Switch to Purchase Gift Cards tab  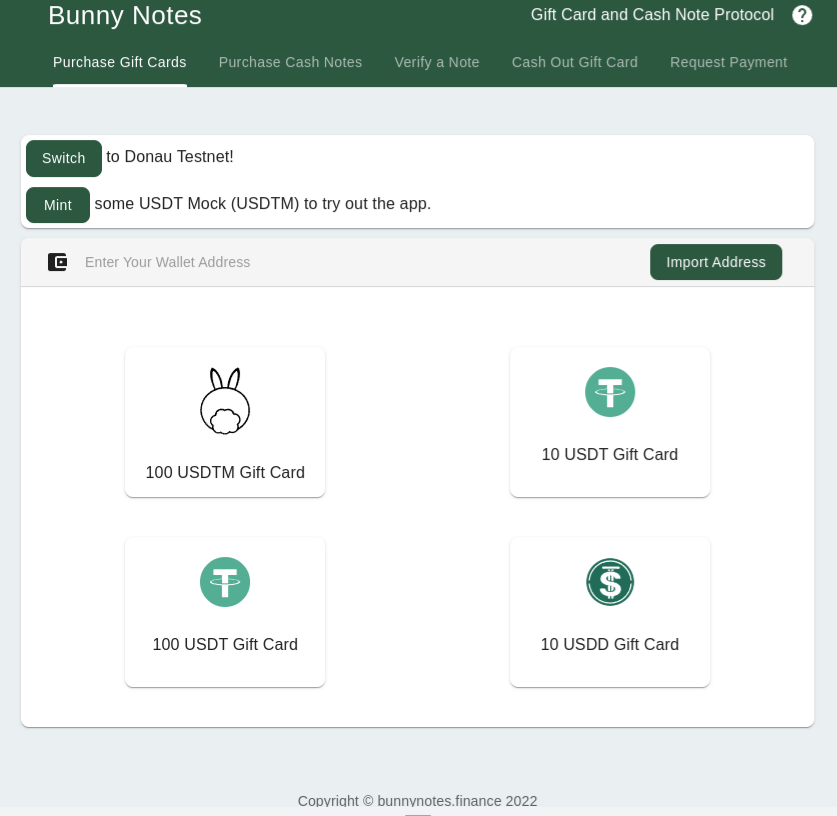pyautogui.click(x=120, y=62)
